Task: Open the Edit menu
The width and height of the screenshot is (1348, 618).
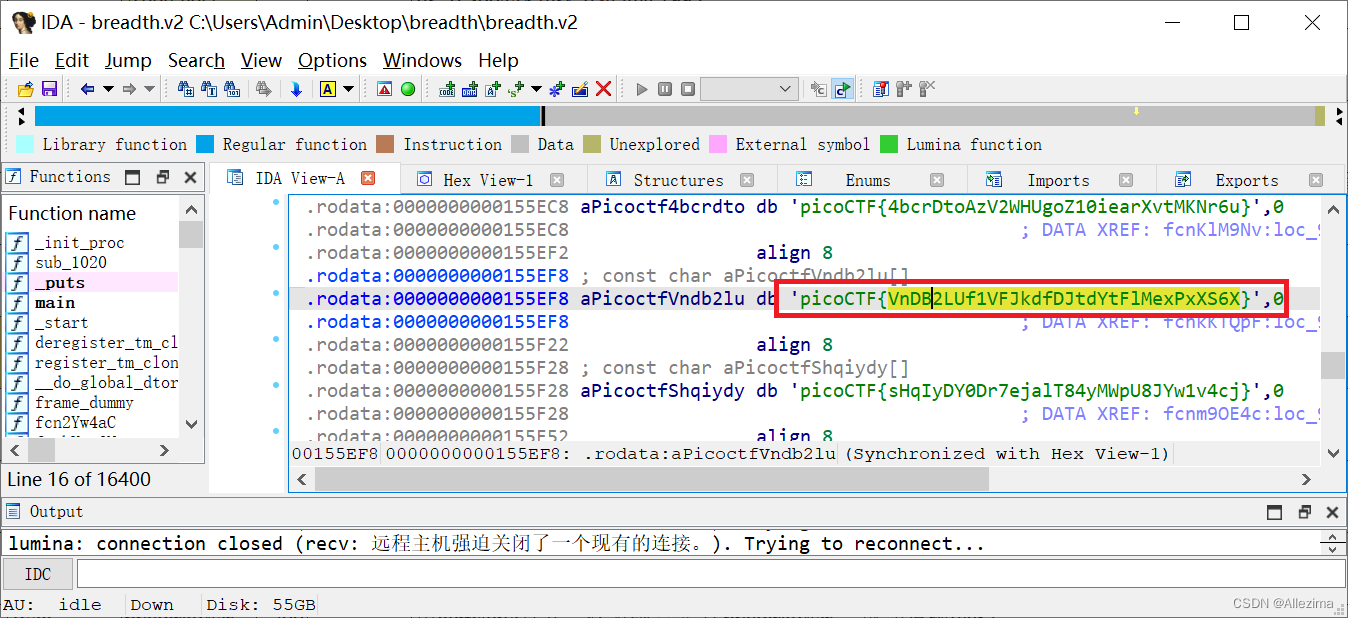Action: (72, 60)
